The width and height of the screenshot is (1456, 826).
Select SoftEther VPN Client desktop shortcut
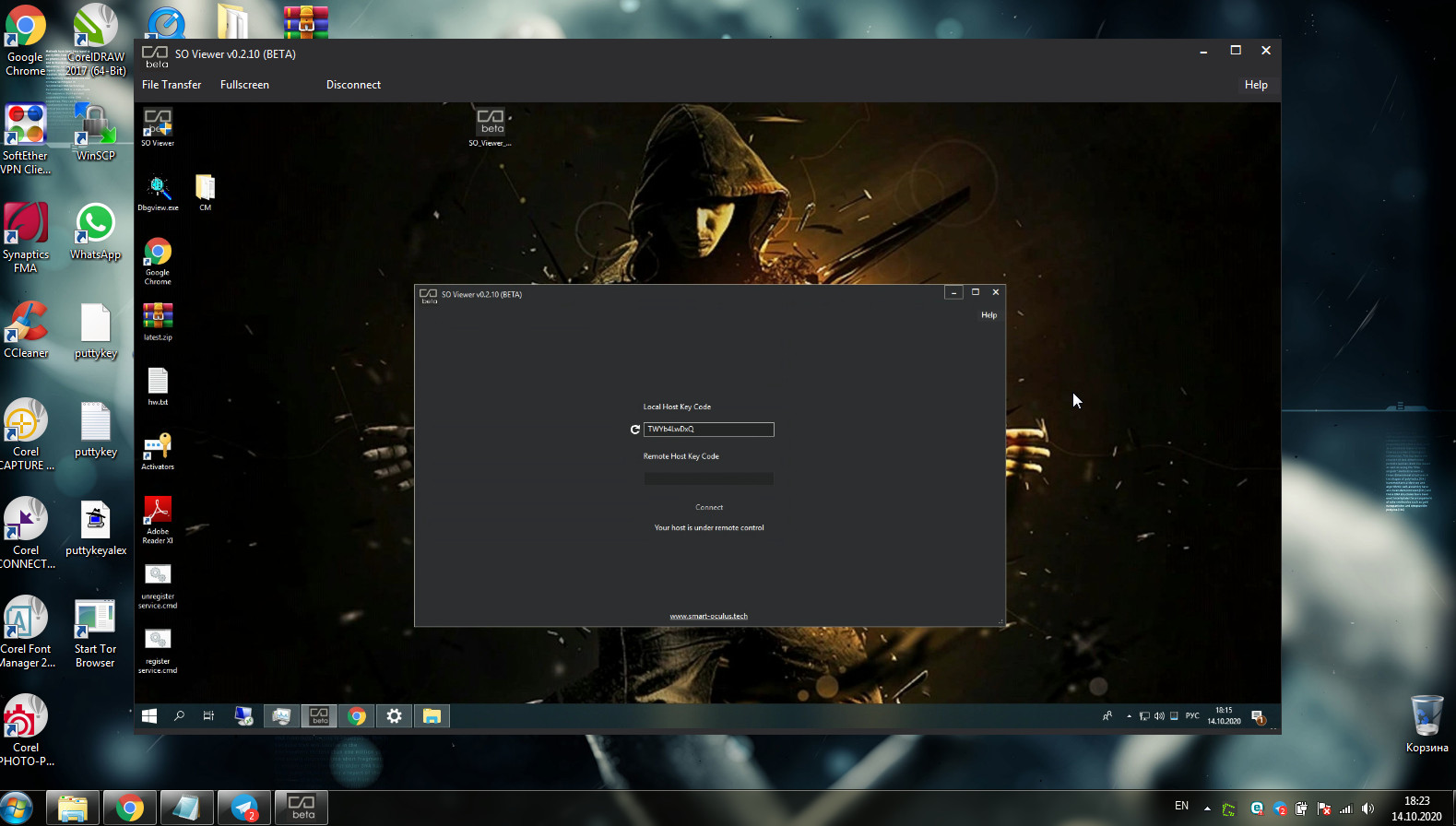pos(25,138)
